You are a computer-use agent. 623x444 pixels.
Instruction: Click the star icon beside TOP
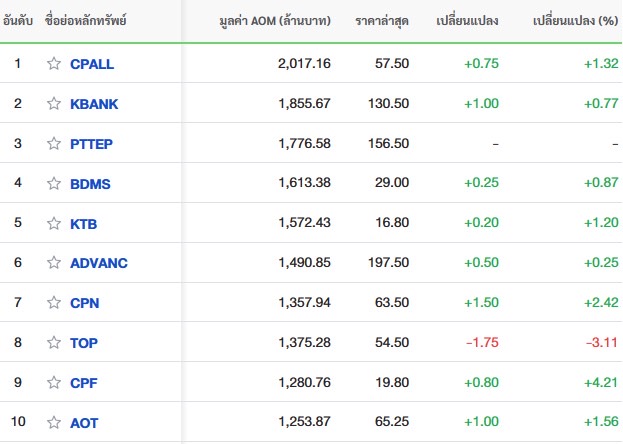(x=54, y=343)
